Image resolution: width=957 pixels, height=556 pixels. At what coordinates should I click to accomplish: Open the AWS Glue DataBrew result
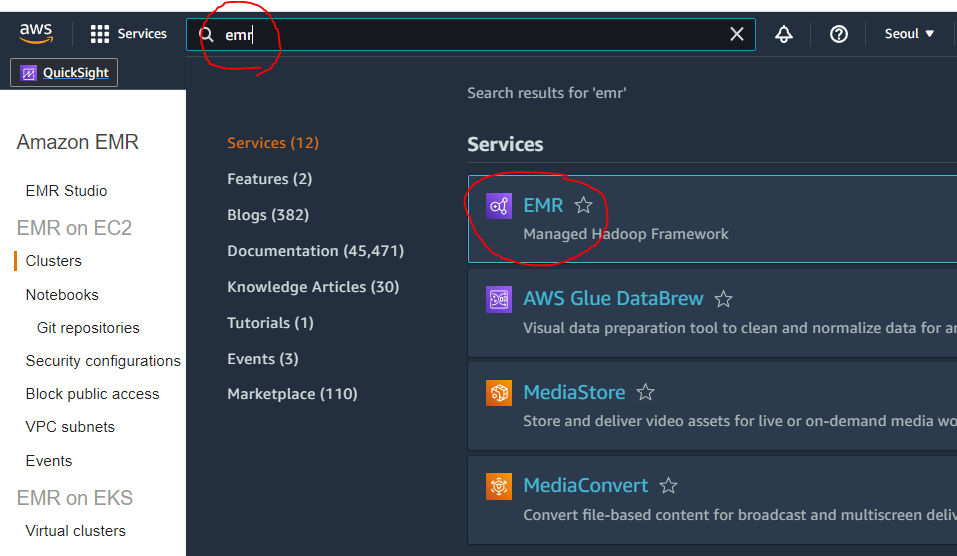(613, 298)
